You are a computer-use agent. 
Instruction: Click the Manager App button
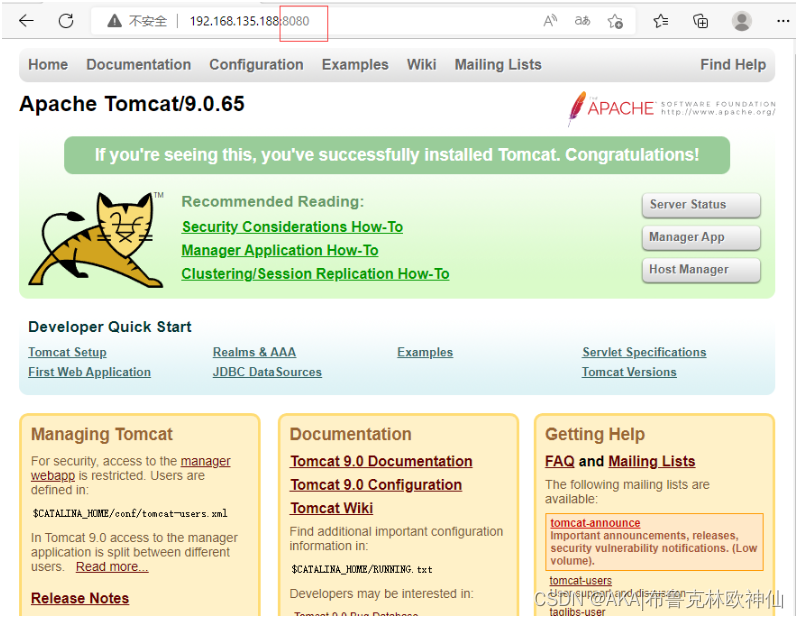click(701, 237)
